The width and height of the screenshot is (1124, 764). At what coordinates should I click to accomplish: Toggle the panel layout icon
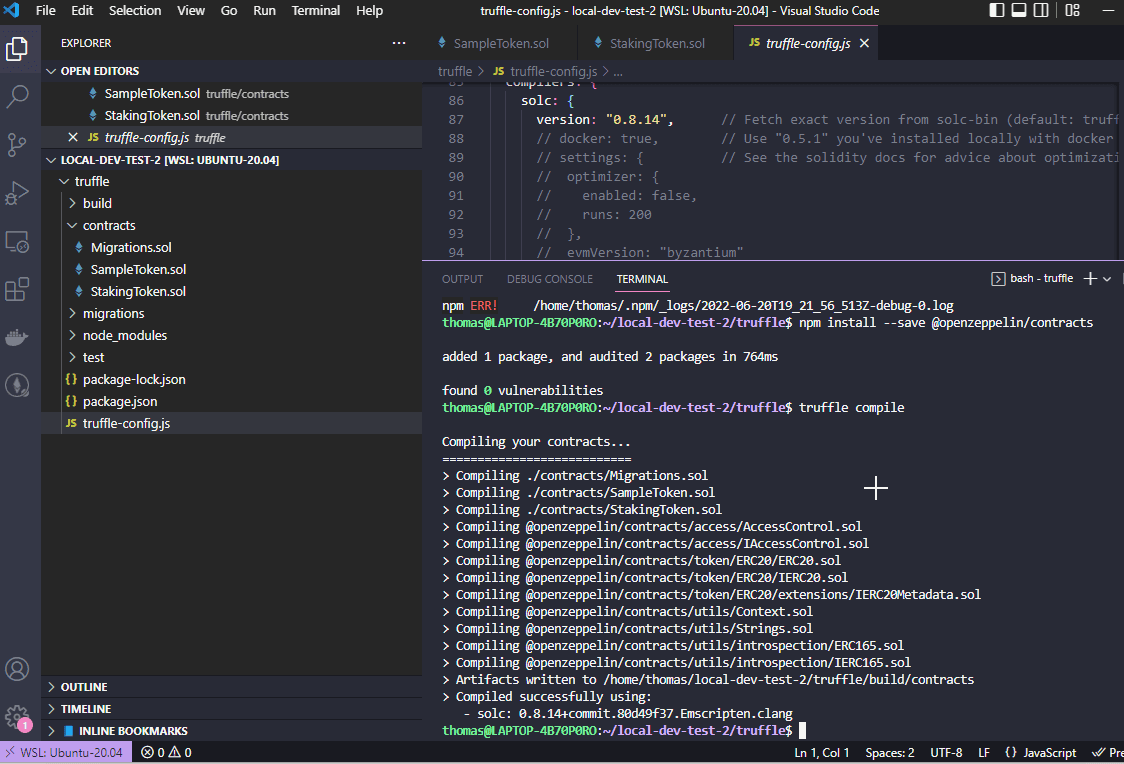coord(1019,10)
